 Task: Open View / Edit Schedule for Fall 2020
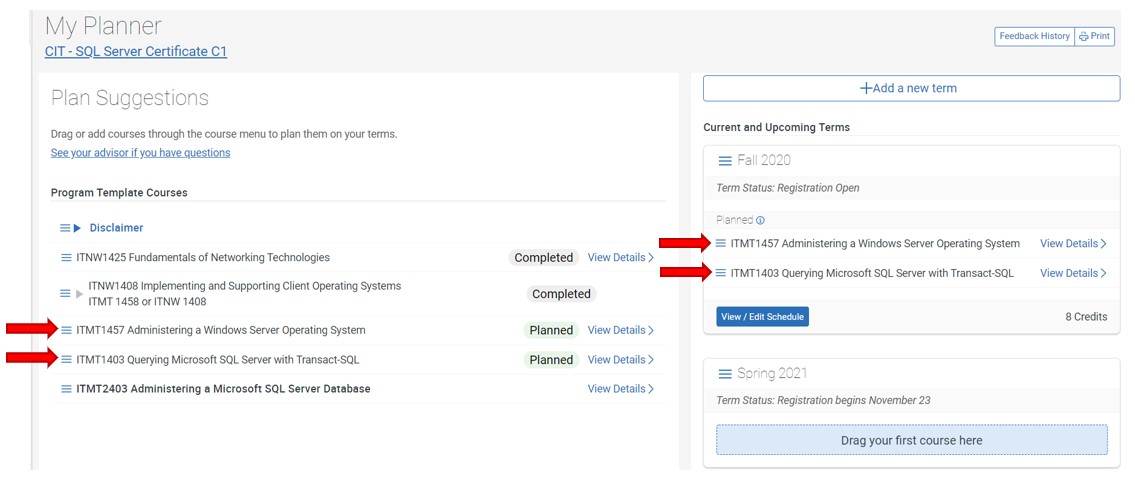point(762,317)
